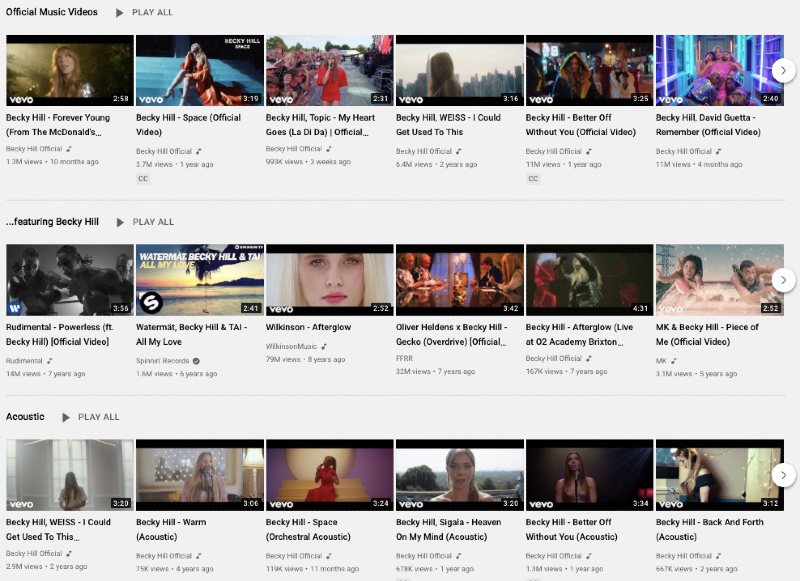The image size is (800, 581).
Task: Open Better Off Without You 3:25 thumbnail
Action: [x=589, y=70]
